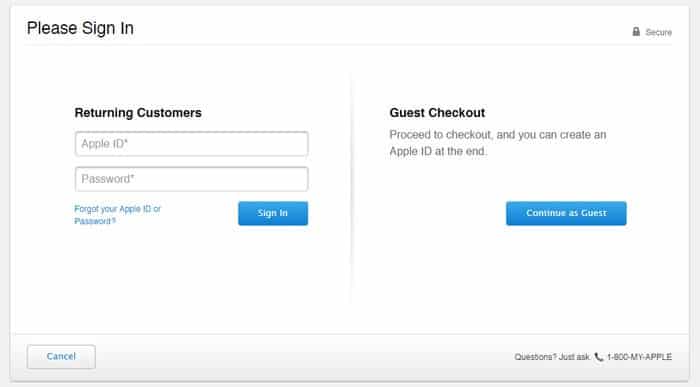Click the phone handset icon

point(599,357)
